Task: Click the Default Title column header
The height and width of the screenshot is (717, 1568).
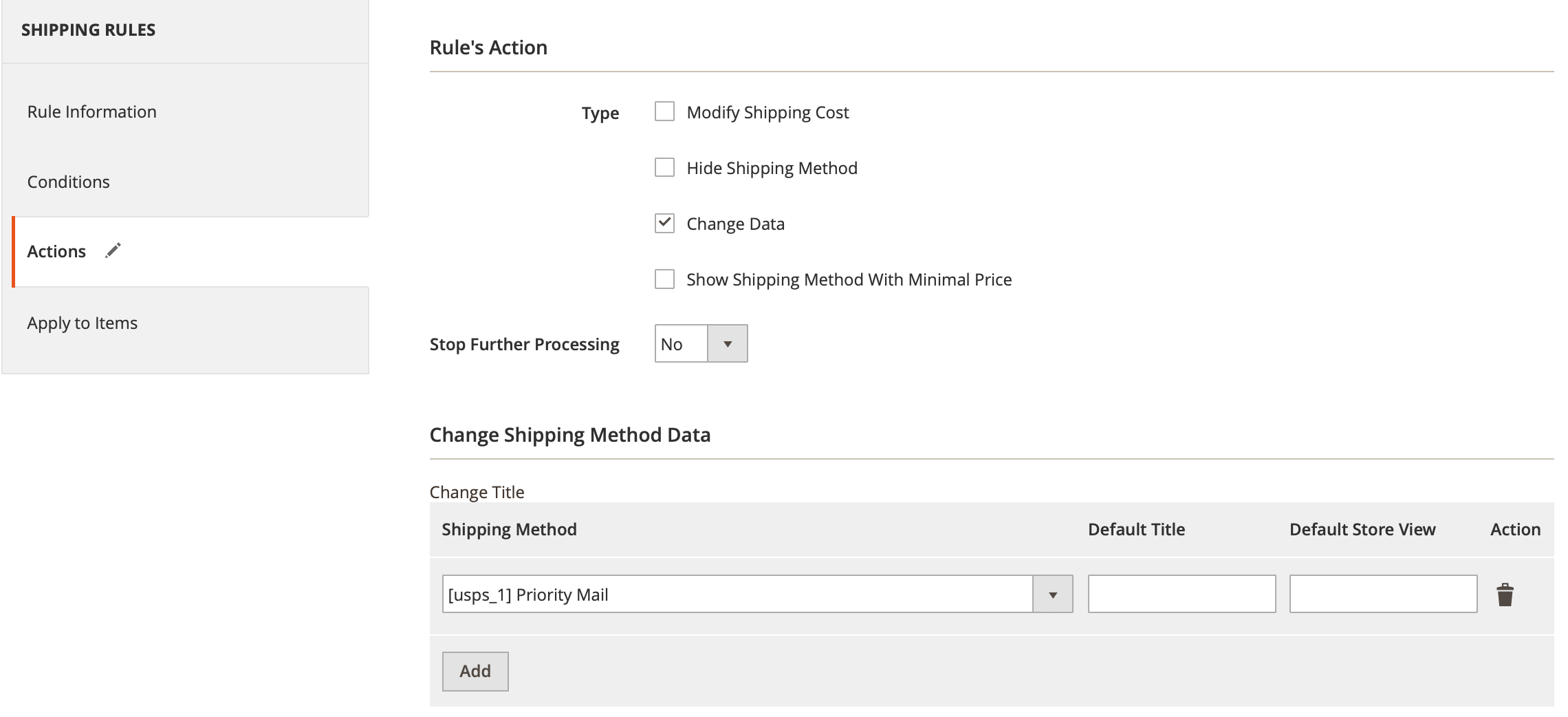Action: click(1136, 529)
